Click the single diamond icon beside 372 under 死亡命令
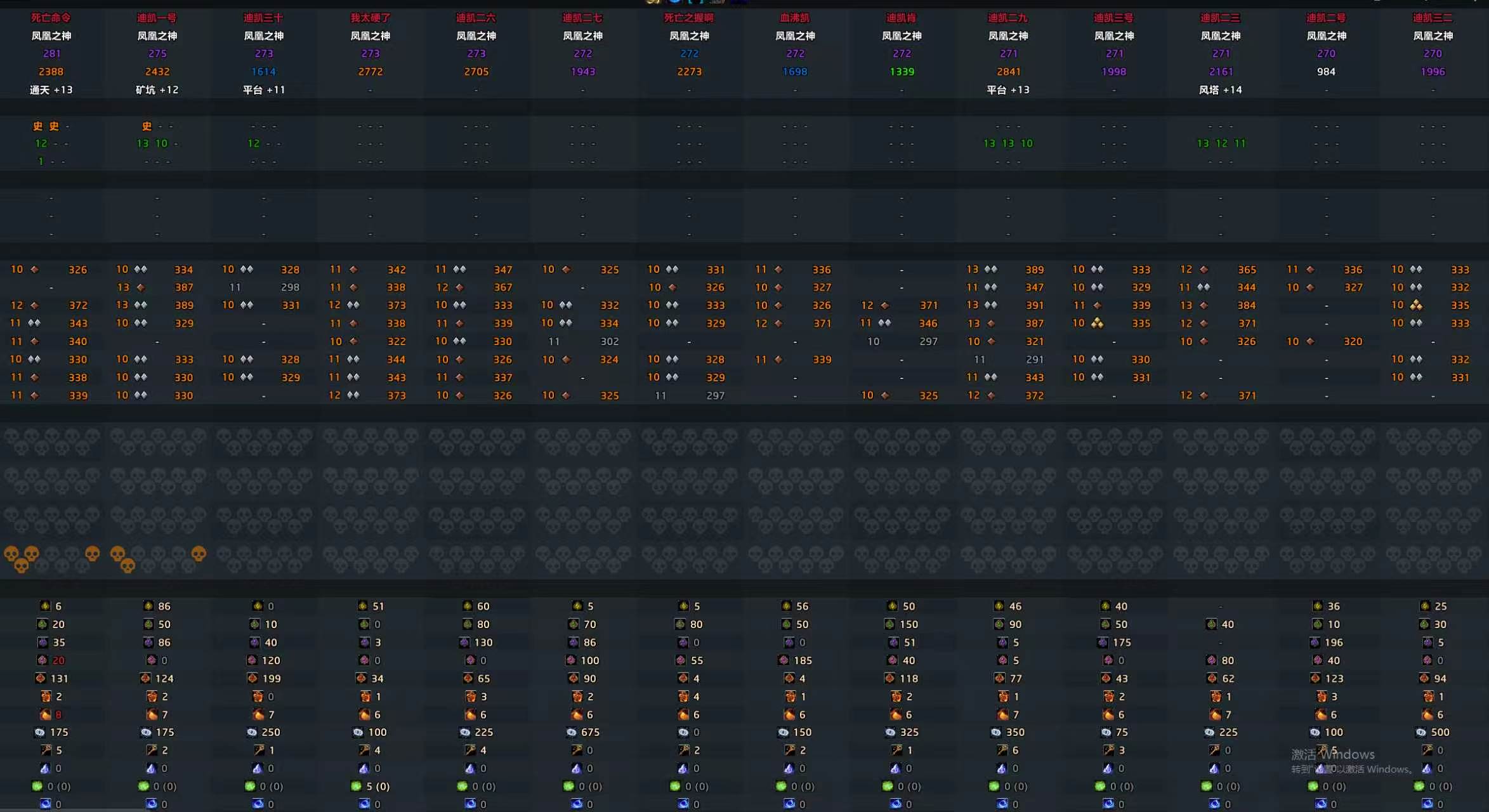Screen dimensions: 1489x812 point(34,305)
